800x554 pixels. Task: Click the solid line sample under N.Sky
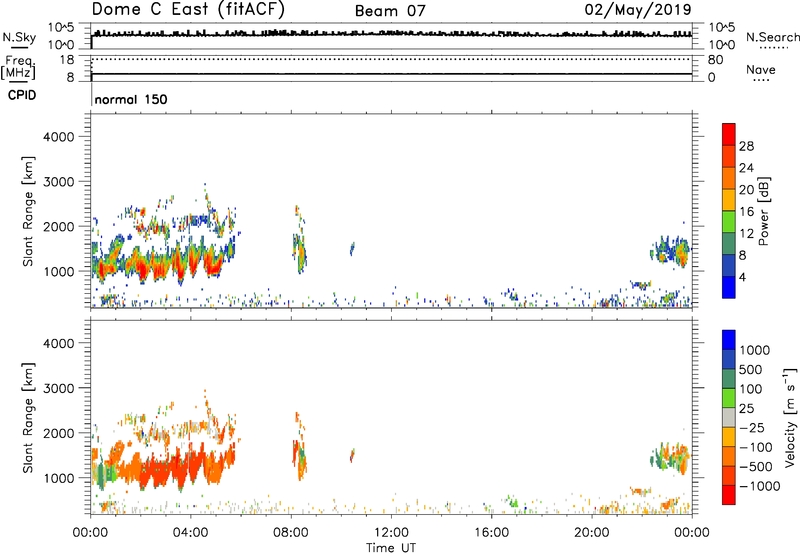coord(19,47)
